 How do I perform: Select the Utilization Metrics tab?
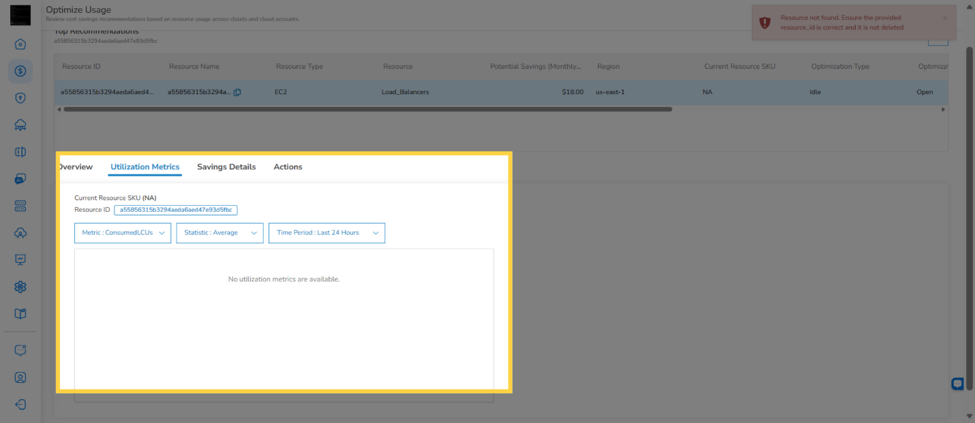pos(145,167)
